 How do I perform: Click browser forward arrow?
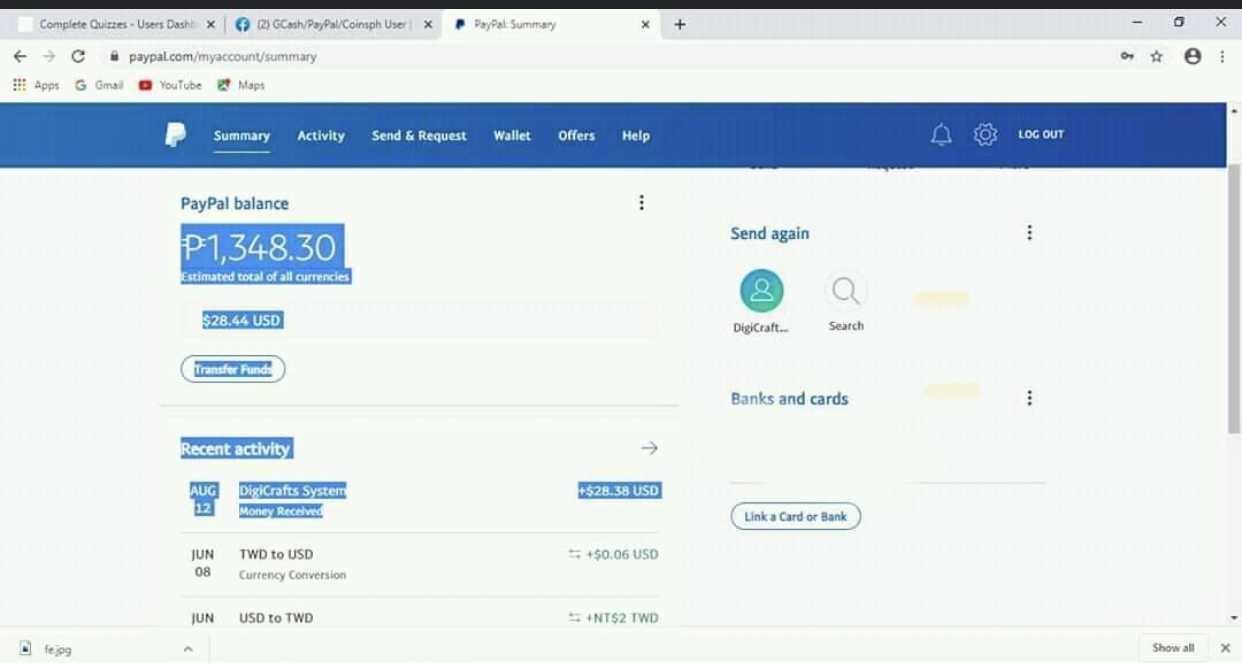click(x=49, y=56)
